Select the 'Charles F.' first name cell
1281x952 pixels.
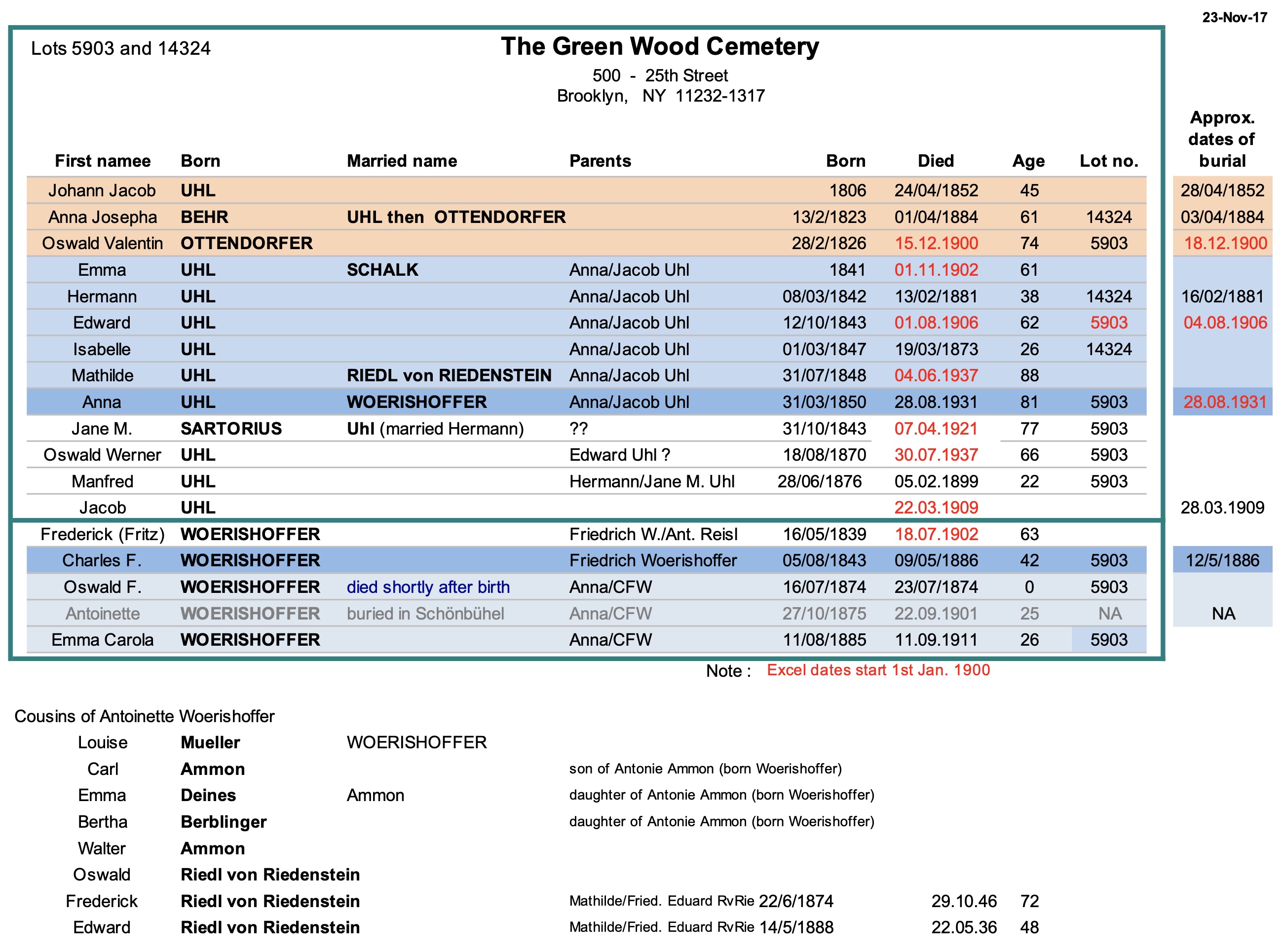[102, 560]
